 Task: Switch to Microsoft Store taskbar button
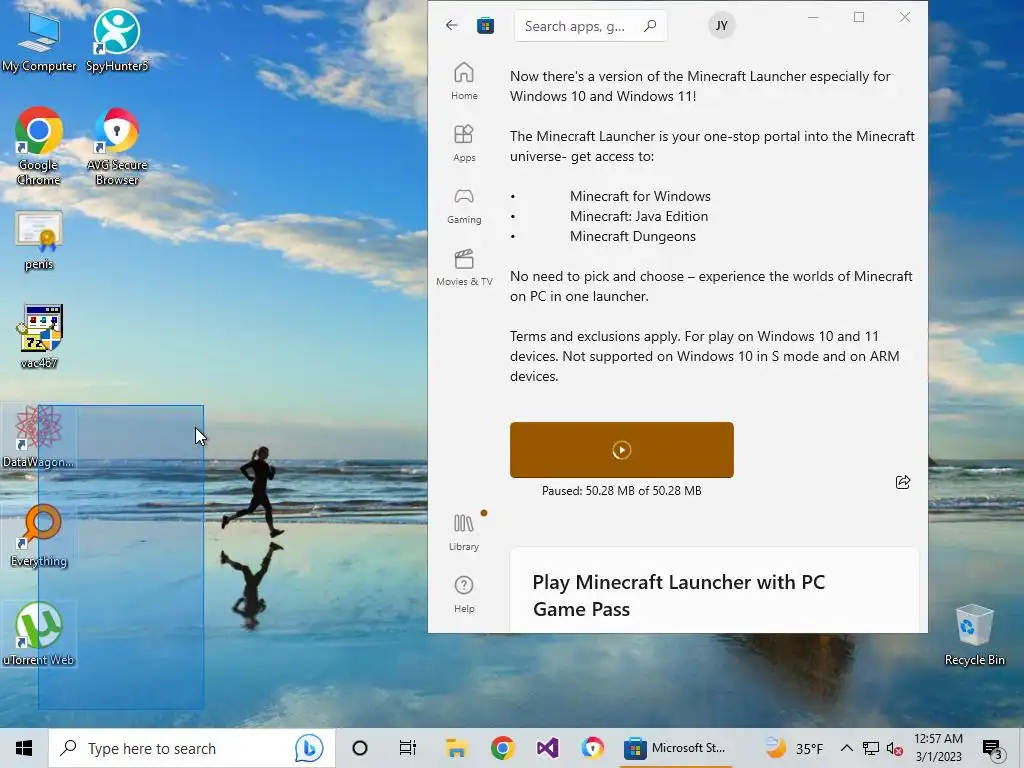click(676, 748)
